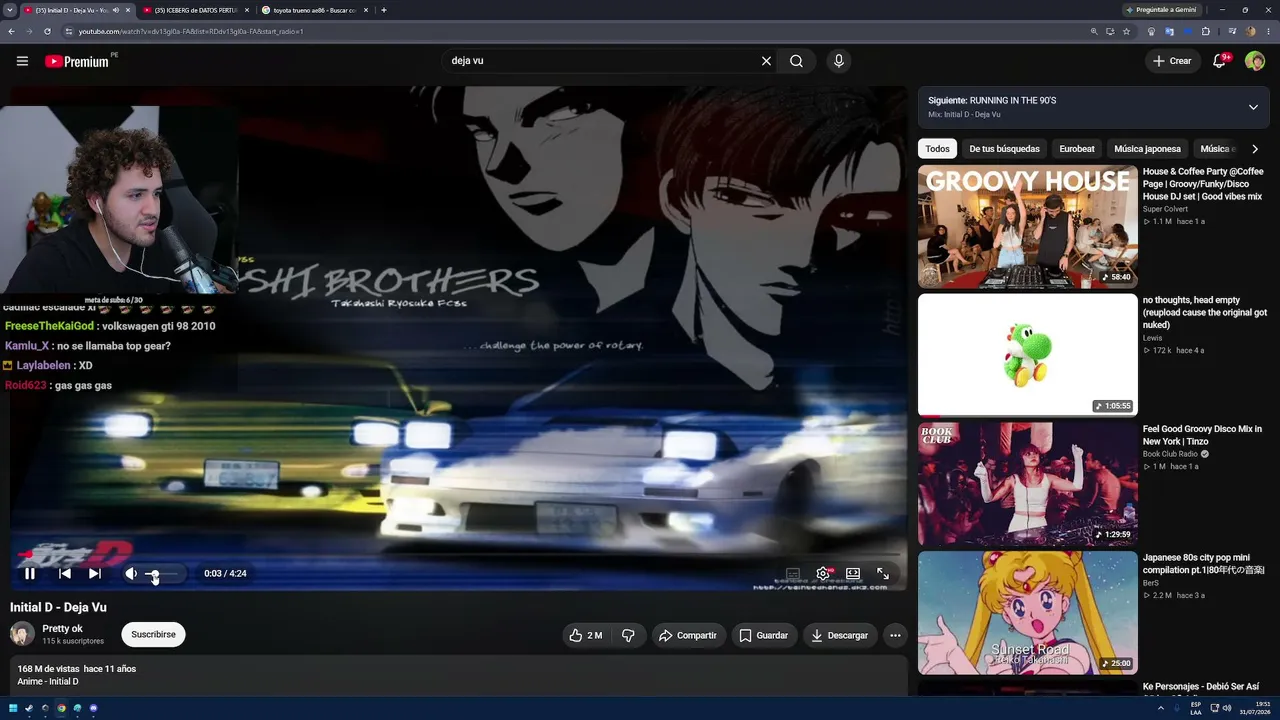The height and width of the screenshot is (720, 1280).
Task: Skip to the next video
Action: pos(94,573)
